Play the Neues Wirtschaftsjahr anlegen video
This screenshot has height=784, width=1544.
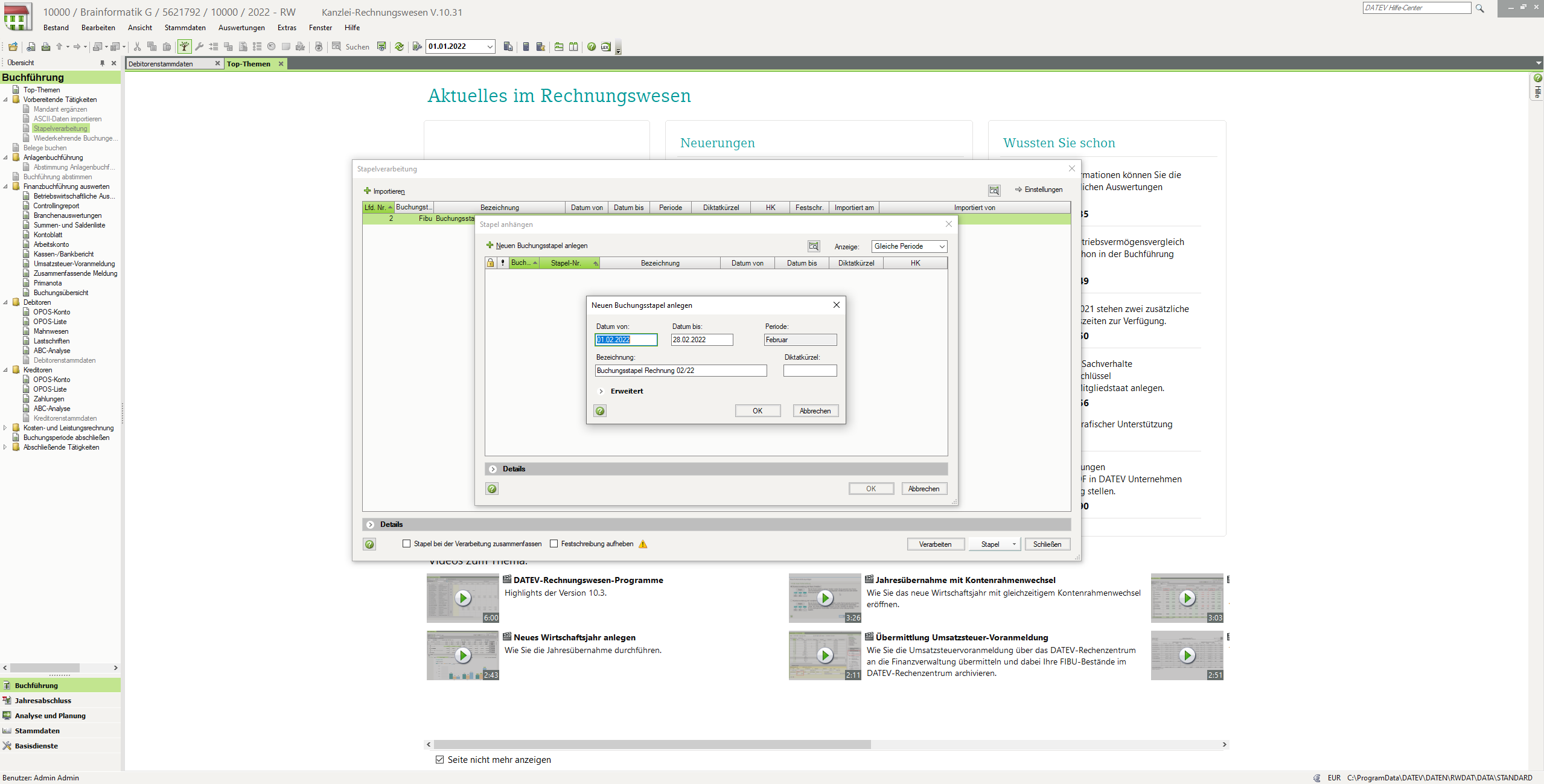[x=463, y=655]
